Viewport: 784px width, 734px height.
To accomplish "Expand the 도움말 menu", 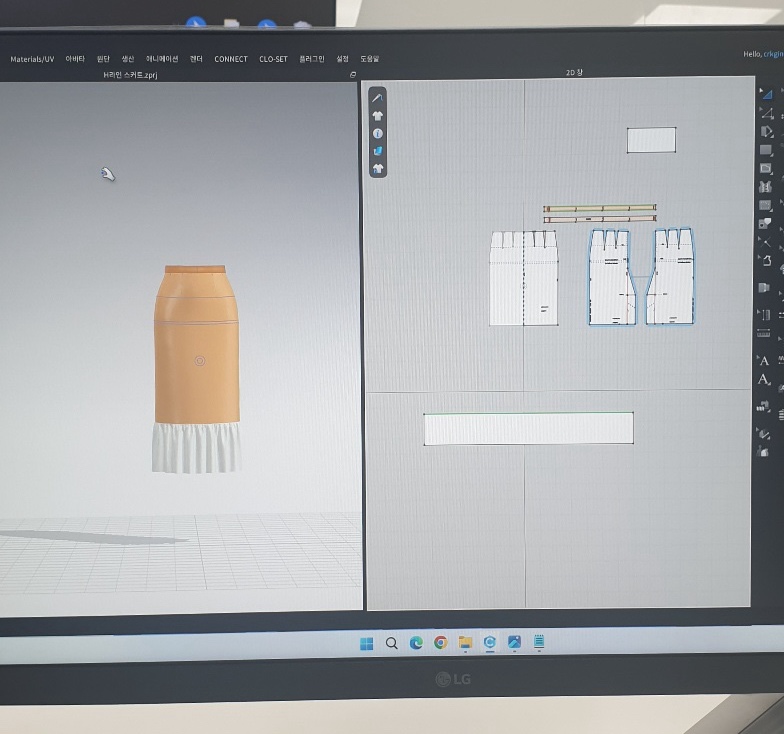I will click(x=370, y=59).
